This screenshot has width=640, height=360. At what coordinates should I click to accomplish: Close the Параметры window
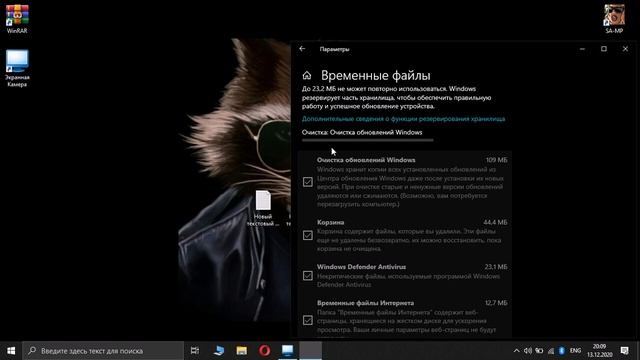tap(625, 49)
